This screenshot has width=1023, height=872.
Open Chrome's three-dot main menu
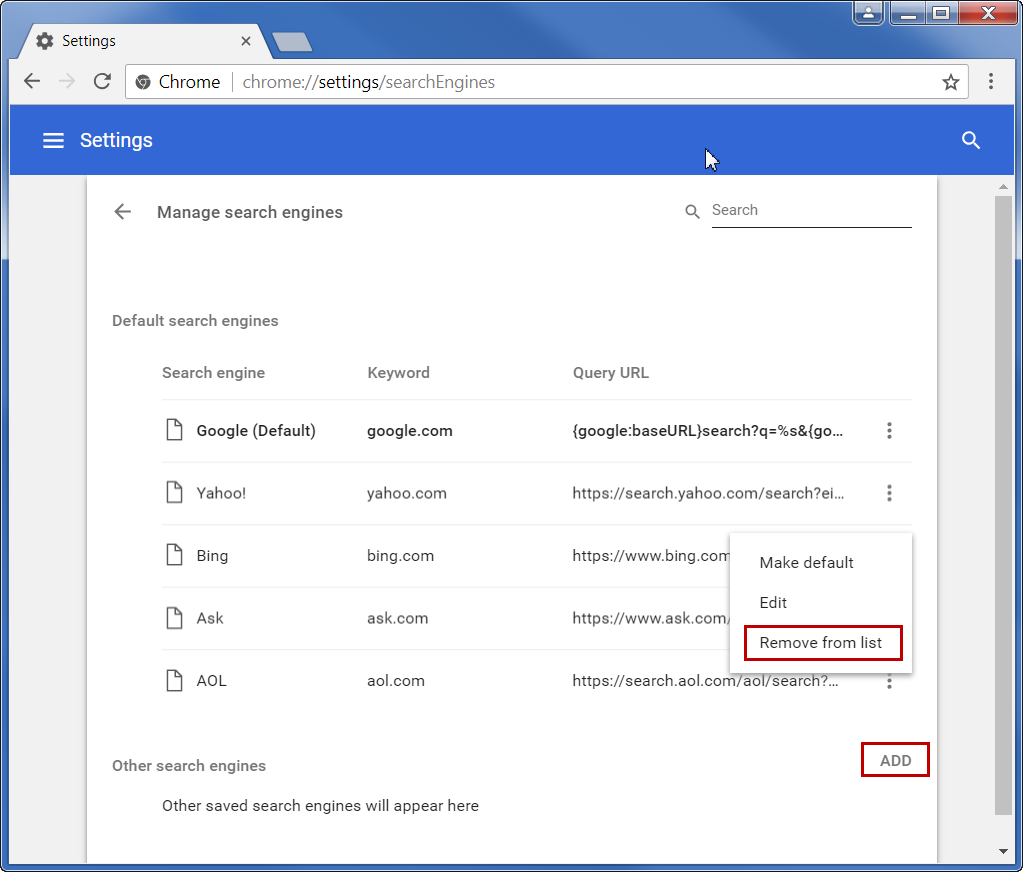pyautogui.click(x=990, y=82)
